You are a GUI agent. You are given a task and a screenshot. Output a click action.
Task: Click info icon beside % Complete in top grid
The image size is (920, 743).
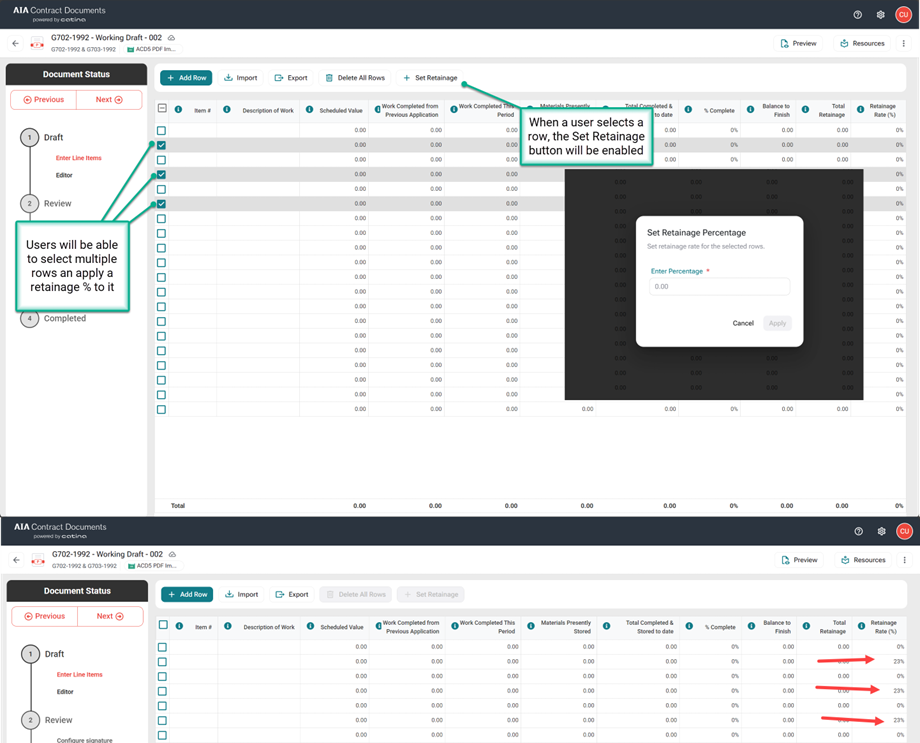[x=688, y=110]
